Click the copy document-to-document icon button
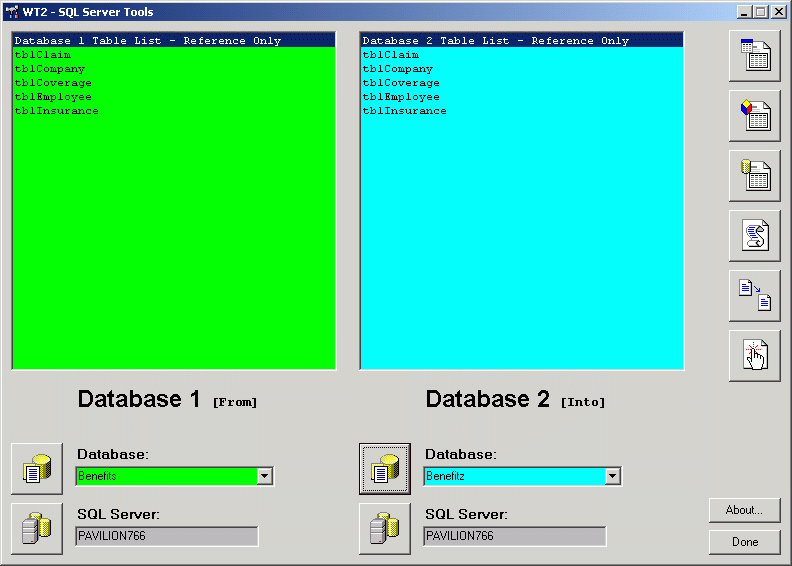 click(x=755, y=296)
